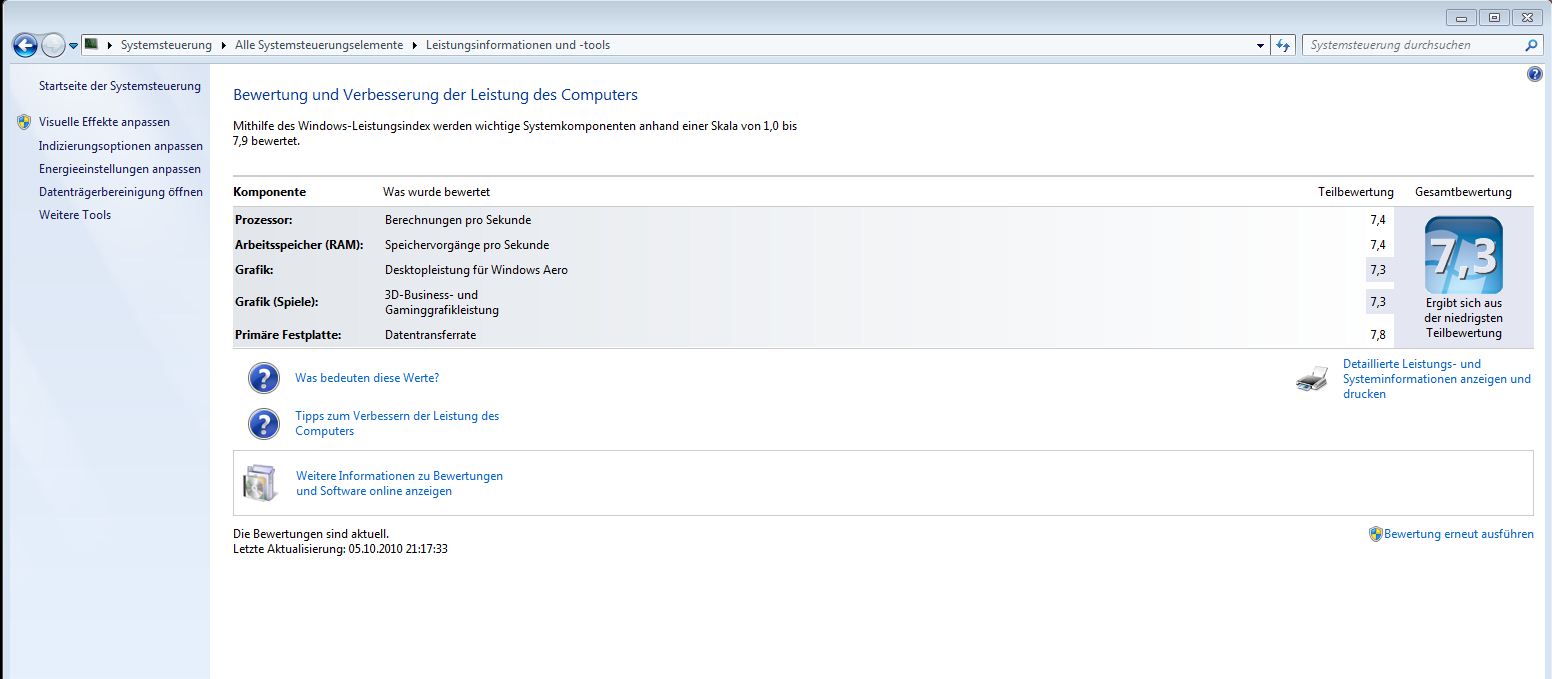The height and width of the screenshot is (679, 1552).
Task: Go to 'Startseite der Systemsteuerung'
Action: coord(119,86)
